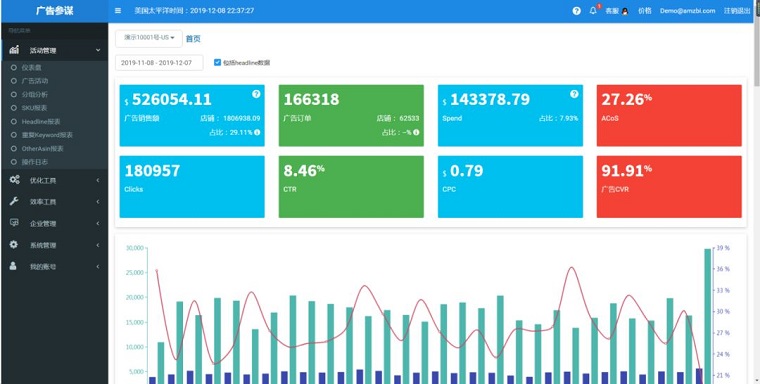Toggle the hamburger sidebar menu icon

(118, 11)
